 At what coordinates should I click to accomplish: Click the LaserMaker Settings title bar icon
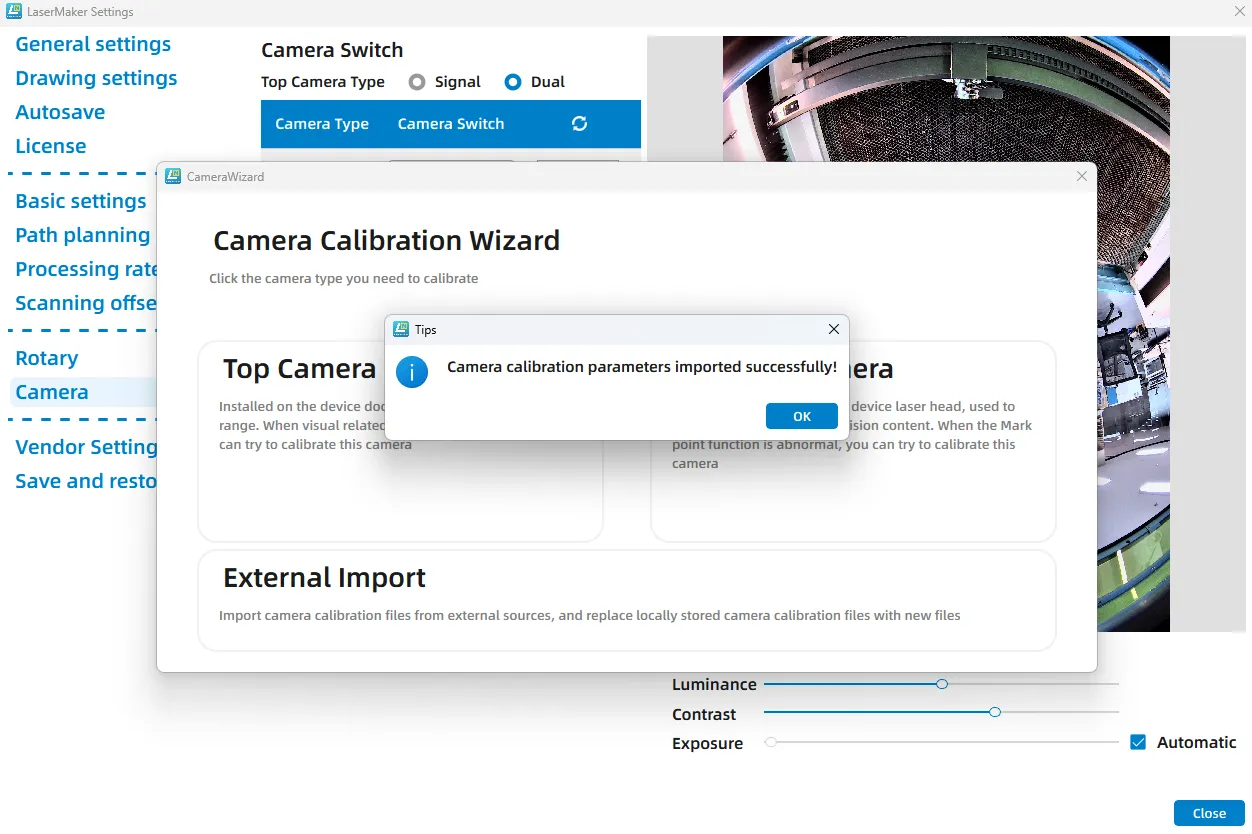(14, 12)
